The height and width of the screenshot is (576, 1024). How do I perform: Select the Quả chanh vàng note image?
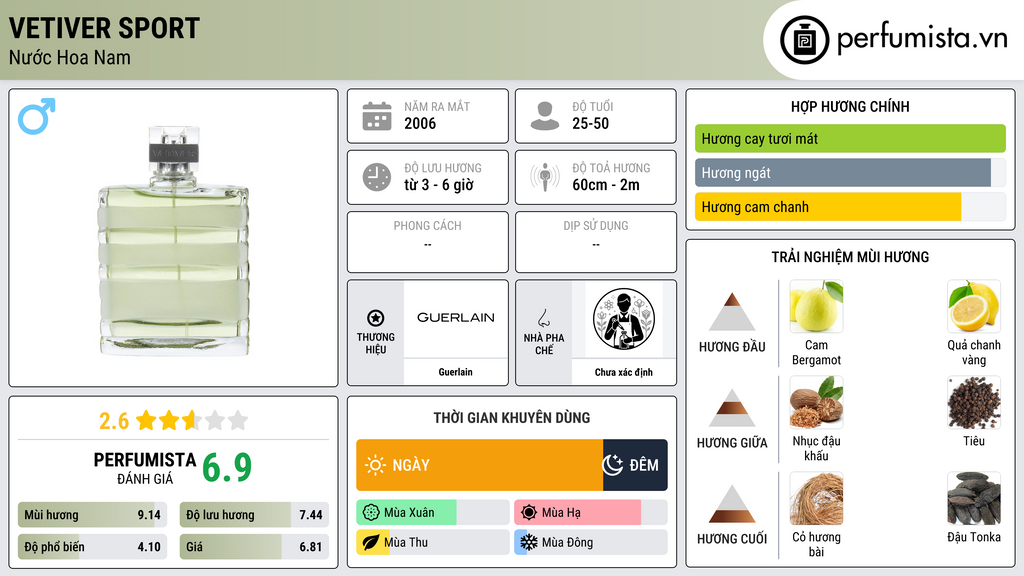tap(974, 306)
